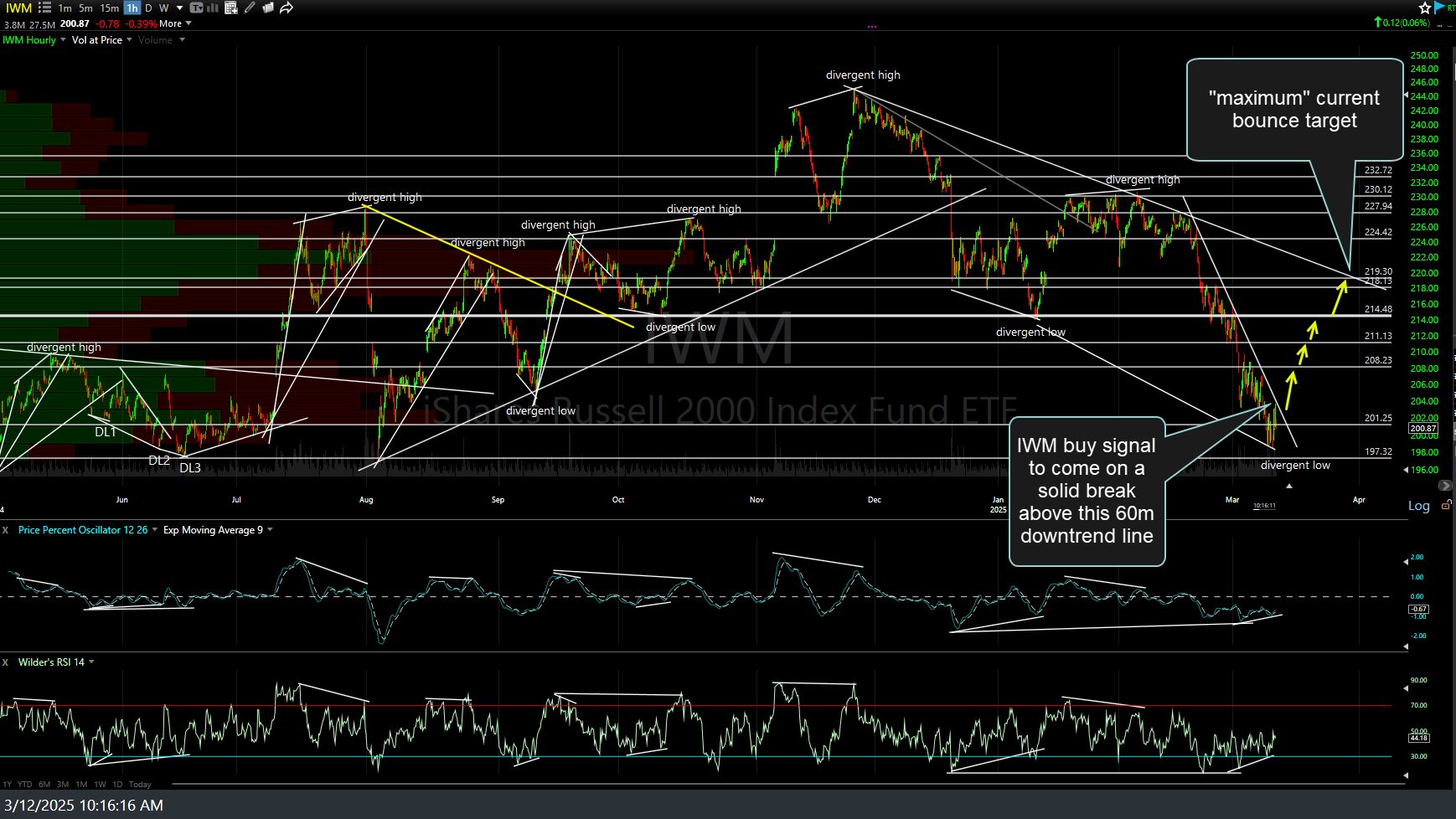Star this chart as a favorite
The image size is (1456, 819).
[x=1426, y=8]
